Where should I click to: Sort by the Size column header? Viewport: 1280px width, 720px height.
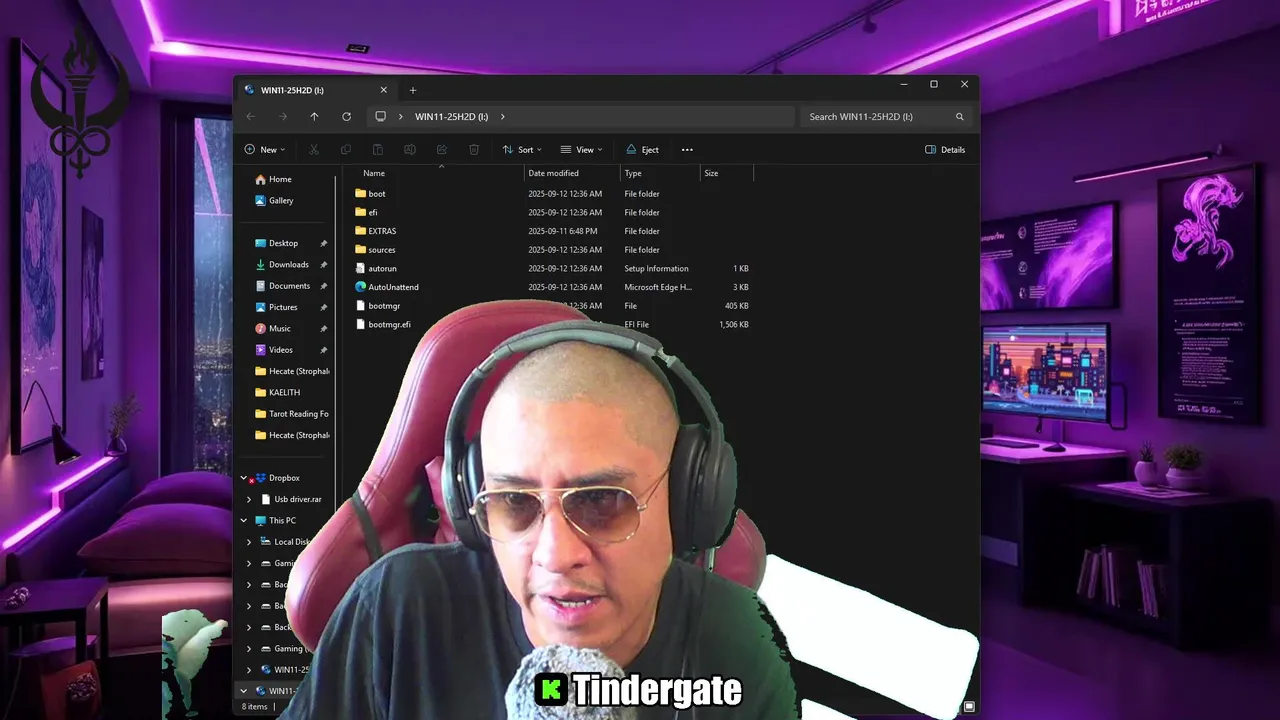[x=711, y=174]
